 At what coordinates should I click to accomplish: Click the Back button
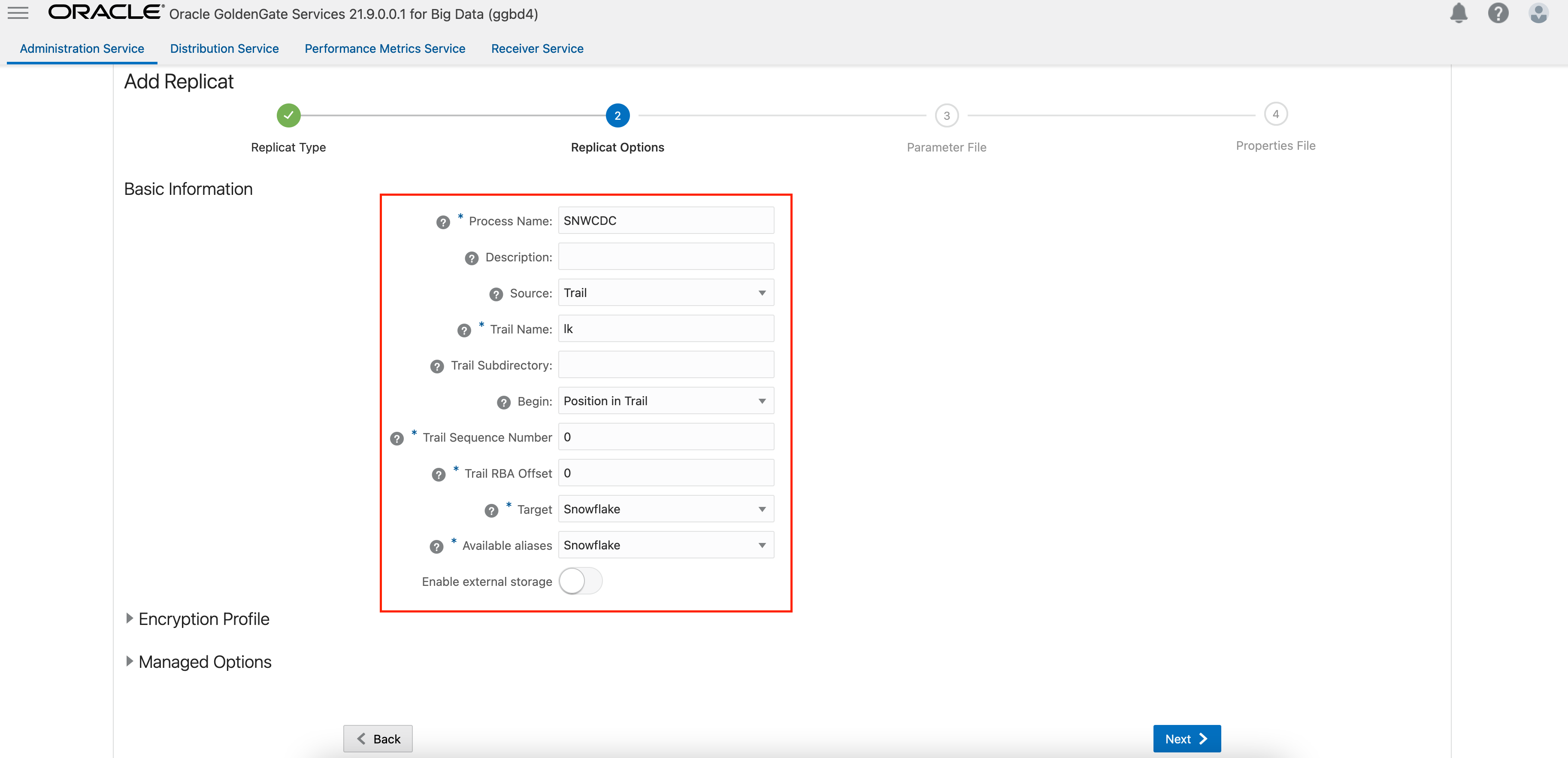point(377,738)
